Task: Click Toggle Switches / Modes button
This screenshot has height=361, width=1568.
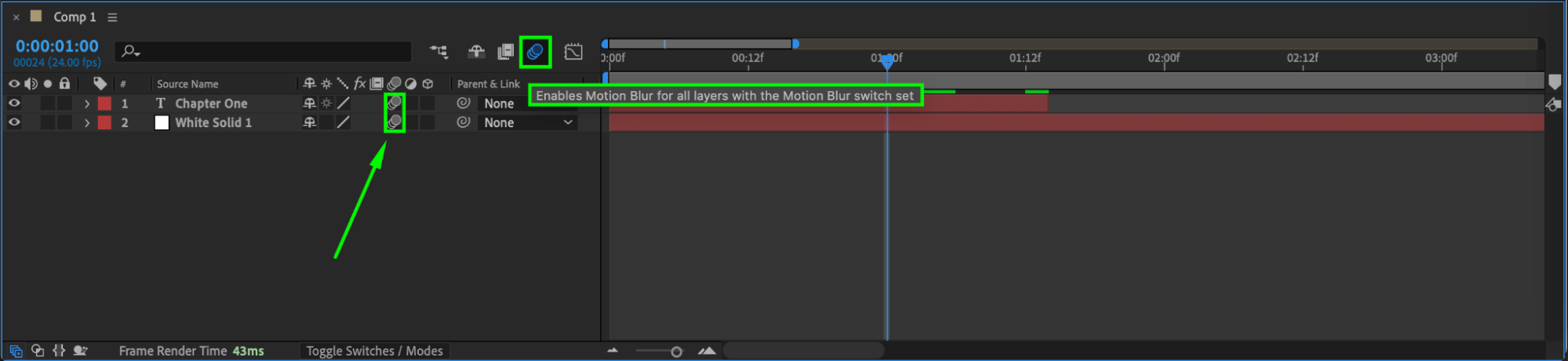Action: pos(374,351)
